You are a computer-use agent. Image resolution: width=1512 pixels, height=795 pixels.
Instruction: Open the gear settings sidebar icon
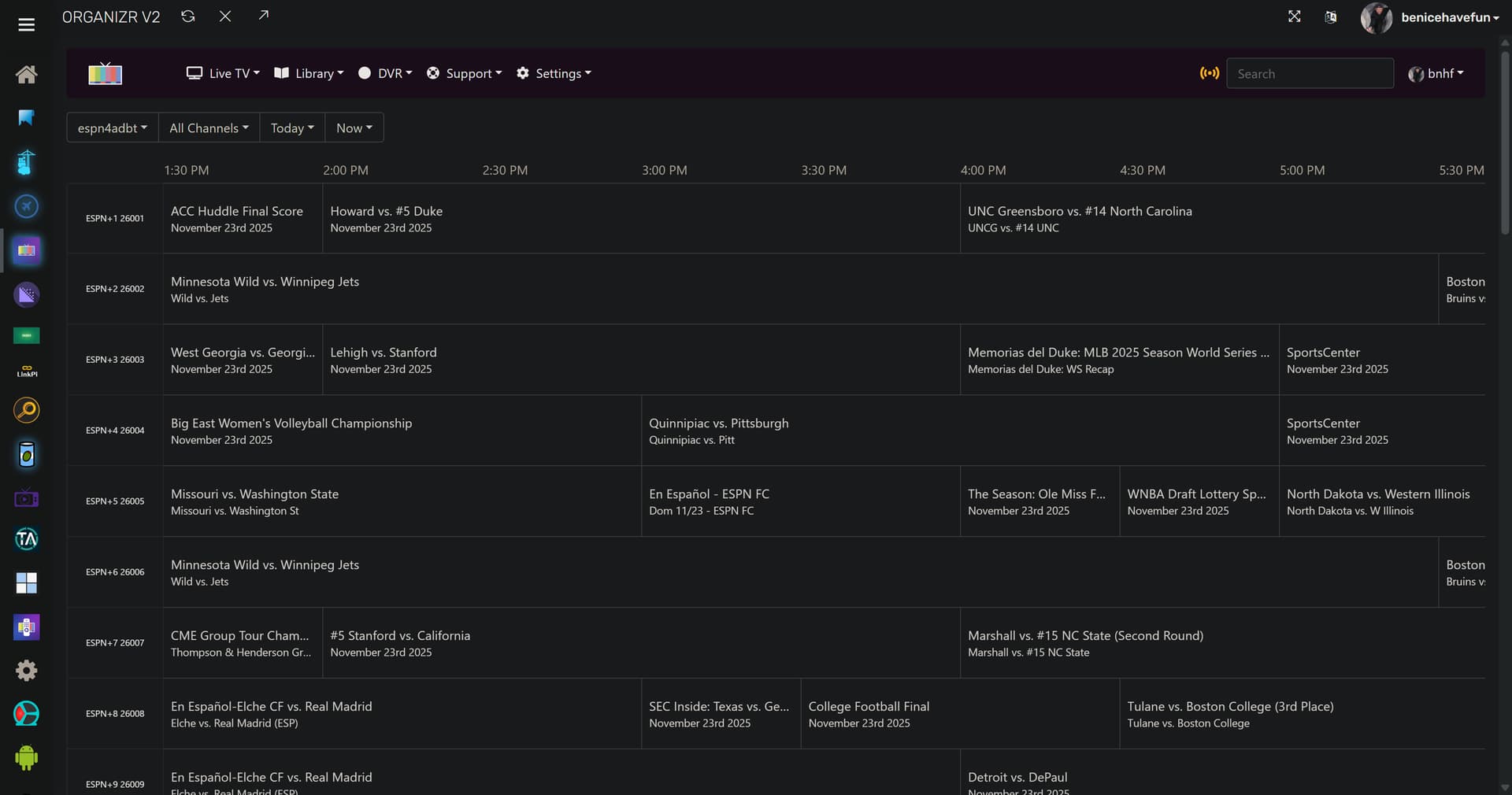pyautogui.click(x=26, y=671)
